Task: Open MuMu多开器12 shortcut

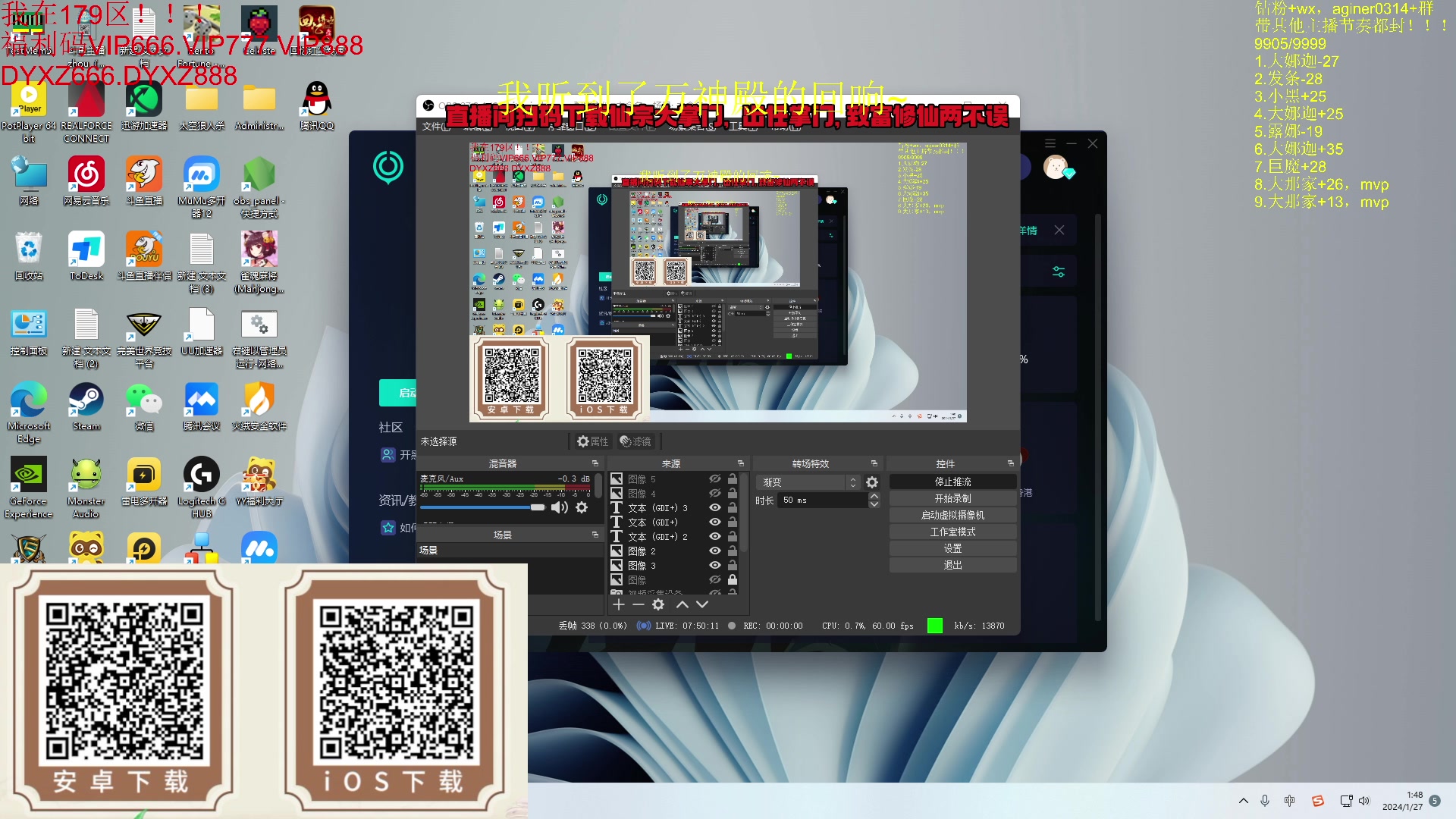Action: 202,187
